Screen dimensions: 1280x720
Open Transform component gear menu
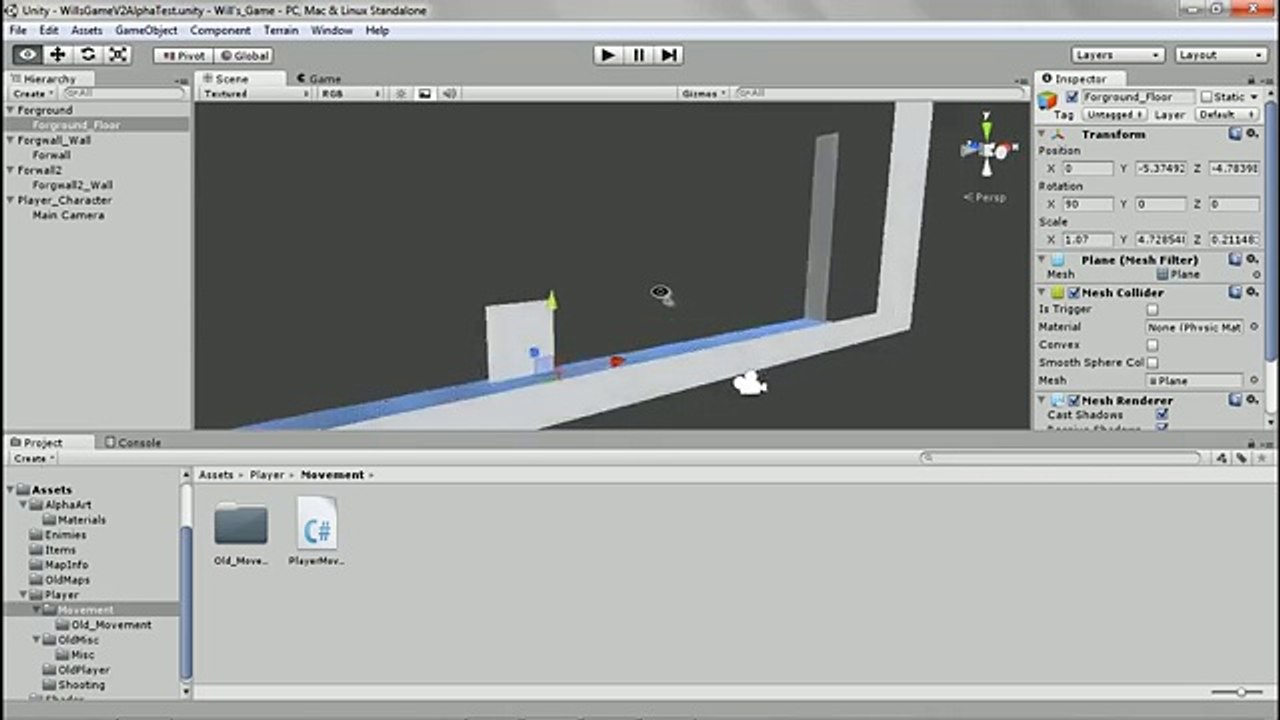(x=1252, y=134)
